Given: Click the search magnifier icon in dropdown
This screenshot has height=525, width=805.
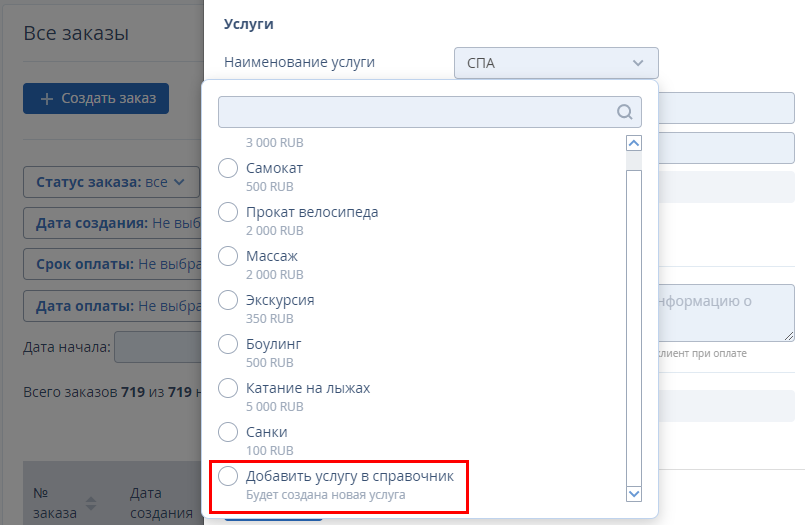Looking at the screenshot, I should pyautogui.click(x=624, y=112).
